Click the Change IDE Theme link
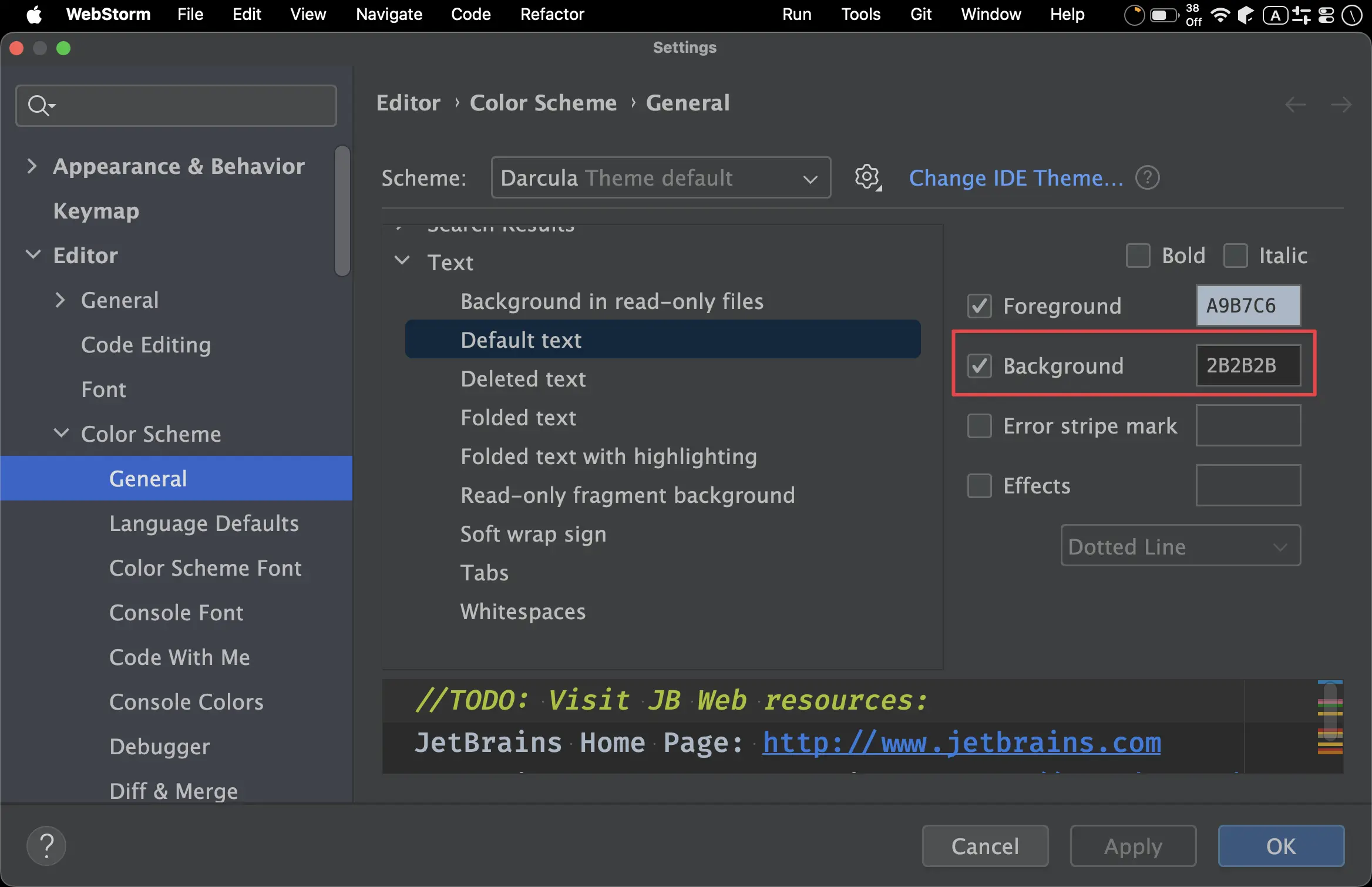 tap(1016, 177)
